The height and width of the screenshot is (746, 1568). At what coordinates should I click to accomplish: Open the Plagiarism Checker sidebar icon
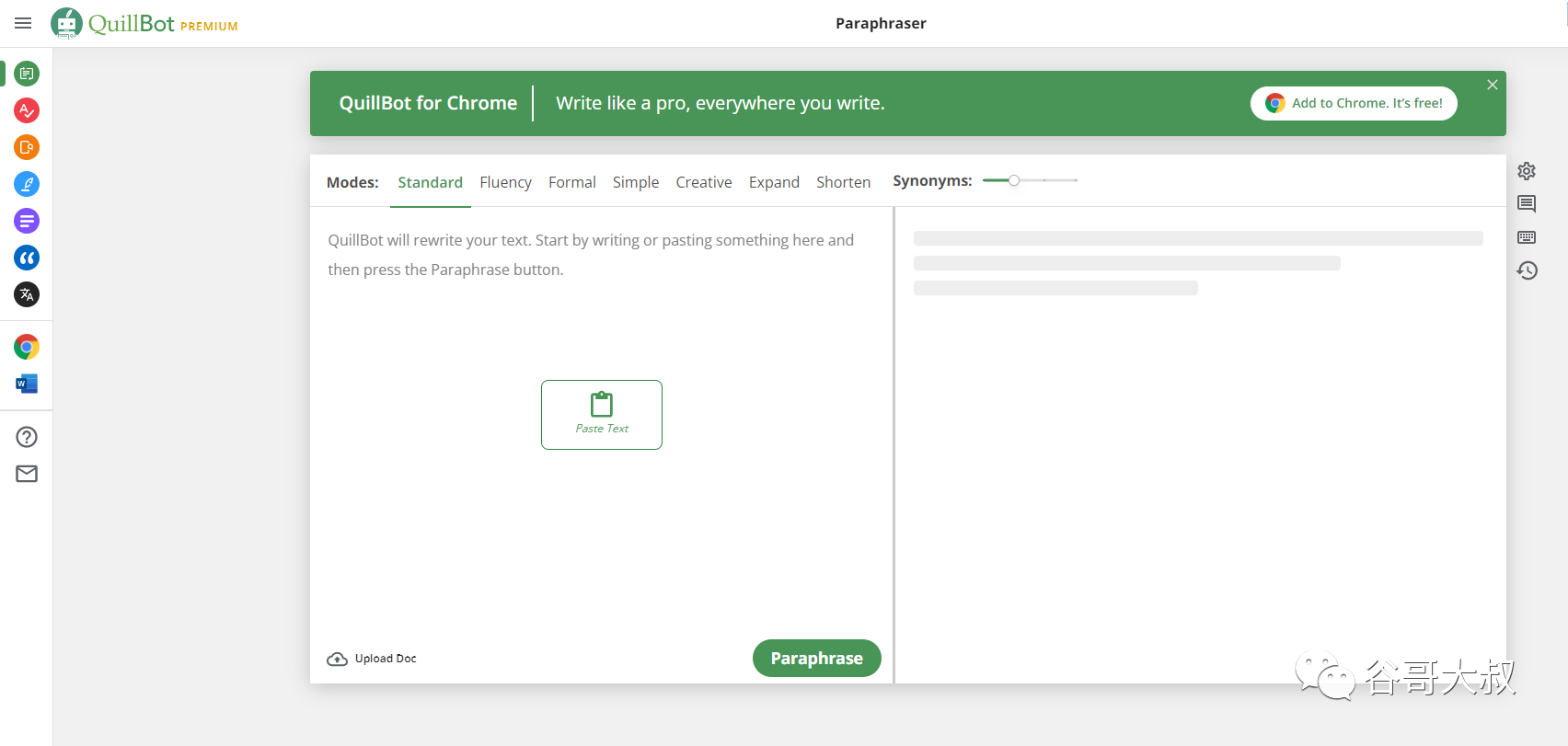click(27, 147)
